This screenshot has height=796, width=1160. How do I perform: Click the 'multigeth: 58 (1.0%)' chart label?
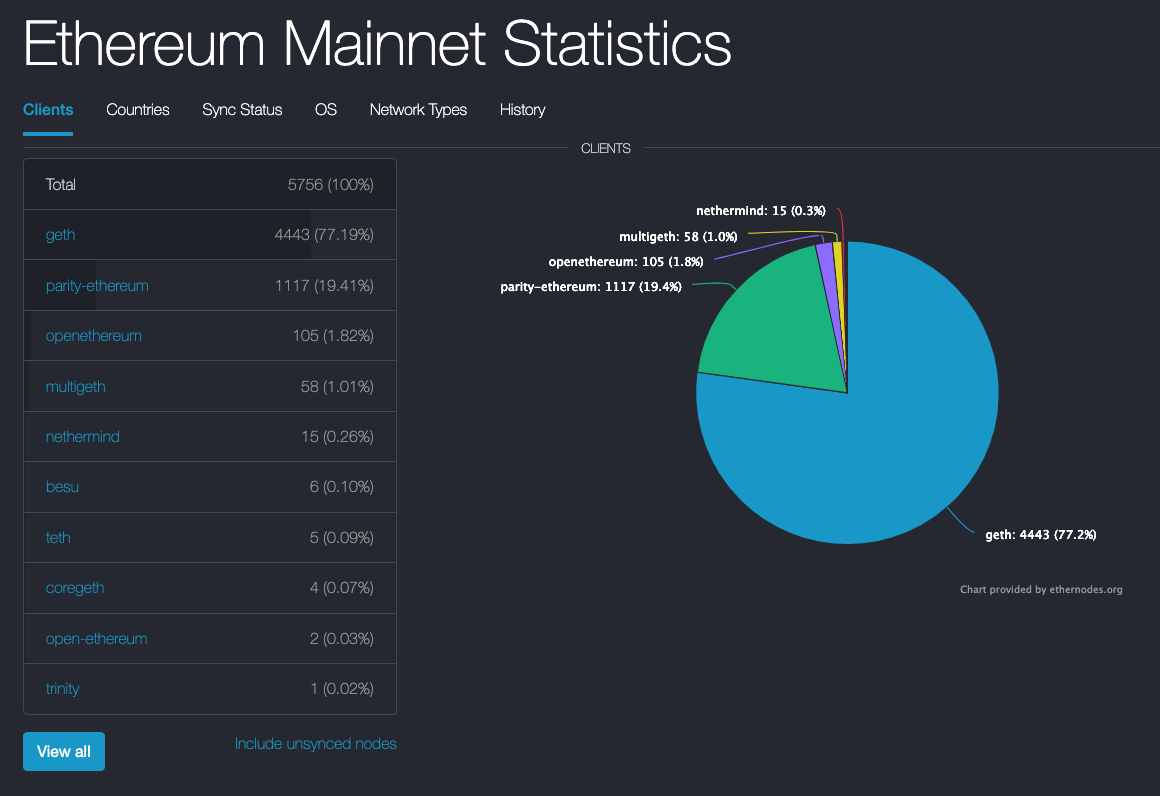coord(678,237)
